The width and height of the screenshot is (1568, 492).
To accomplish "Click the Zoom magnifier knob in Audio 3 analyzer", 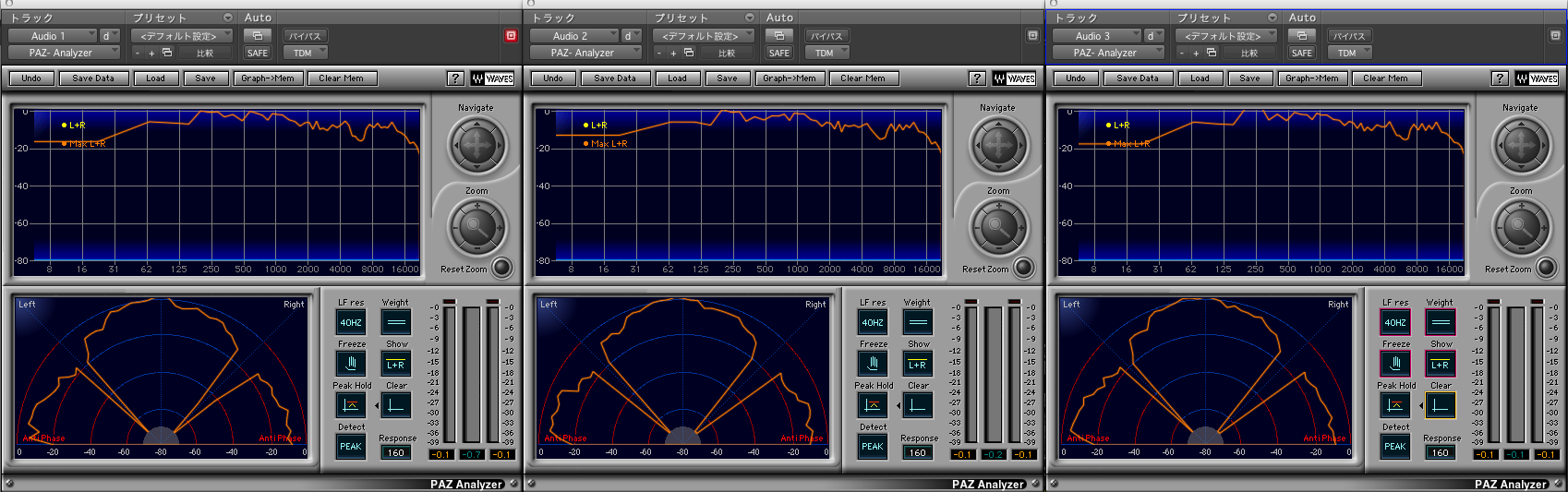I will pos(1521,226).
